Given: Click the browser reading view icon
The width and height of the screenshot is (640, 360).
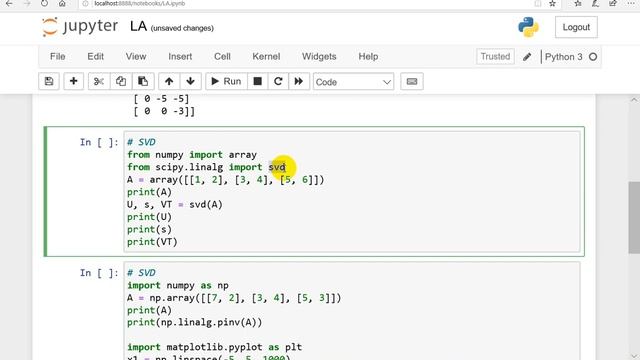Looking at the screenshot, I should 538,4.
